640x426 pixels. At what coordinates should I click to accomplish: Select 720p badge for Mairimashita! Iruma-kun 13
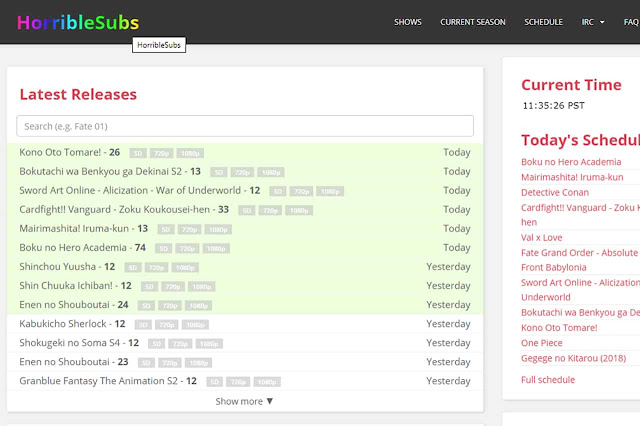190,230
